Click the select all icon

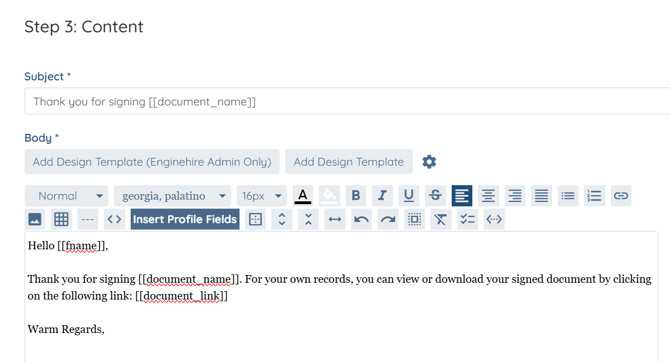[414, 219]
